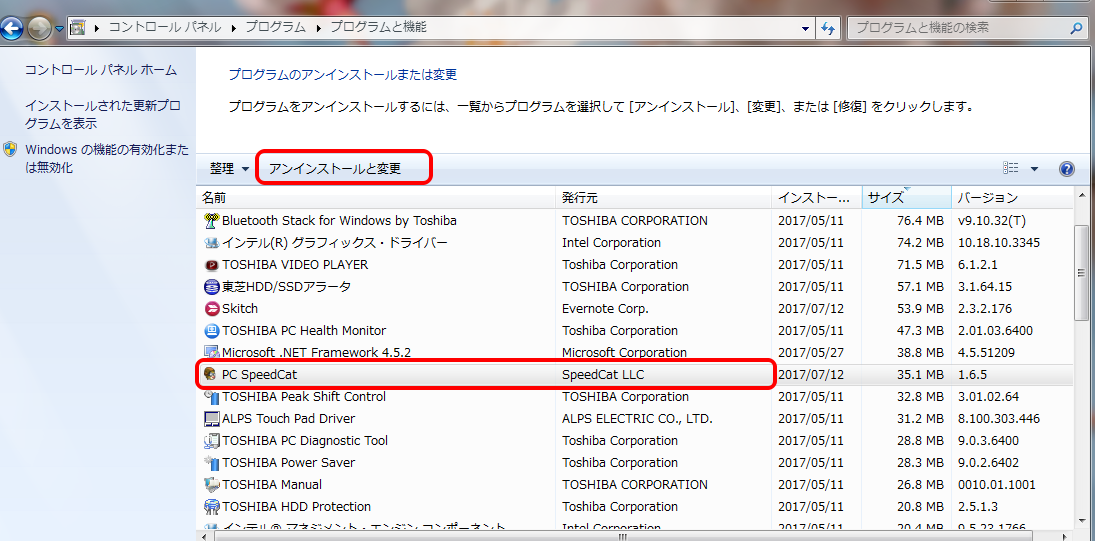Click the PC SpeedCat cat icon

click(x=211, y=375)
